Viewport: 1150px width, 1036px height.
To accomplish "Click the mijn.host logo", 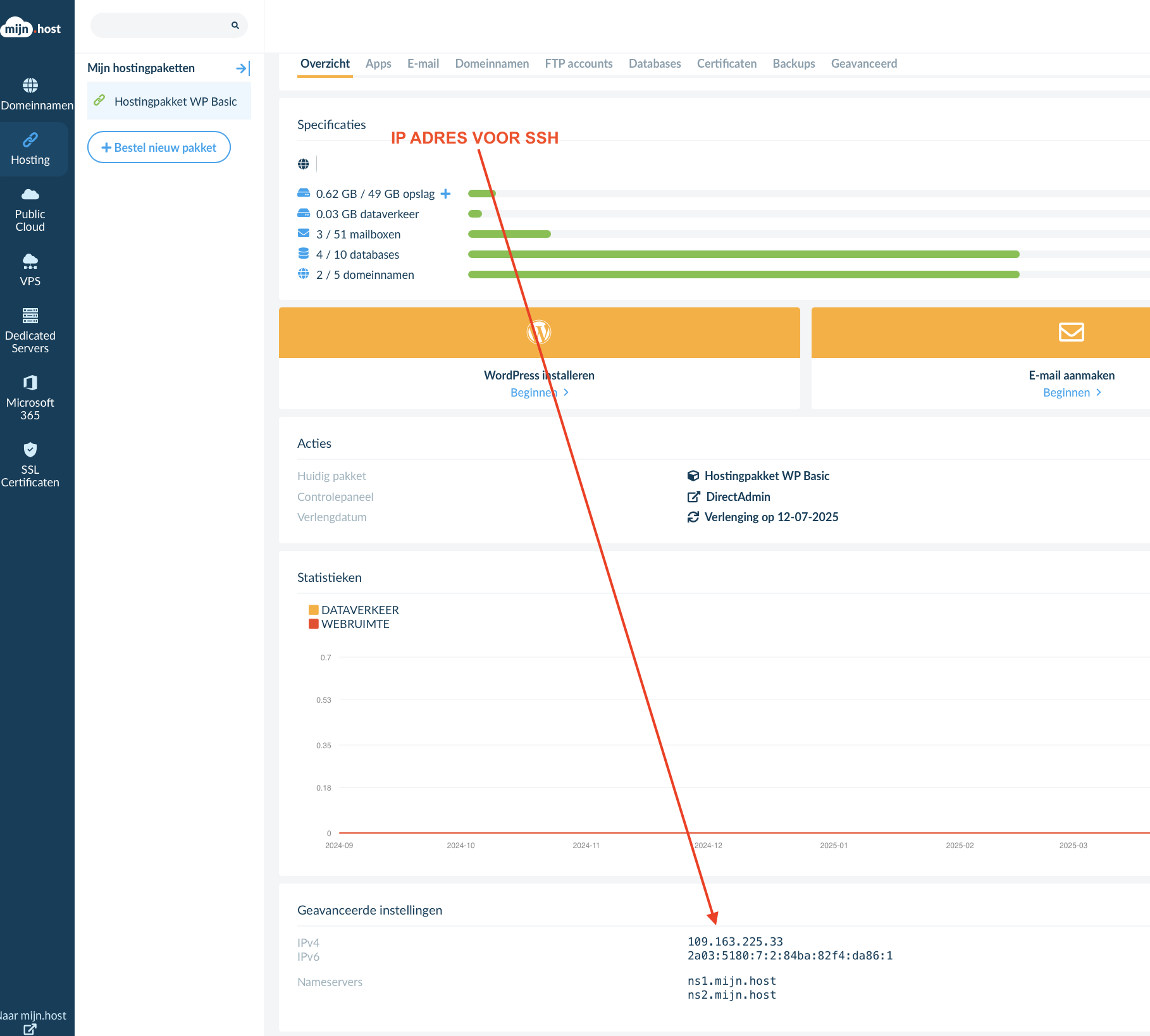I will point(32,28).
